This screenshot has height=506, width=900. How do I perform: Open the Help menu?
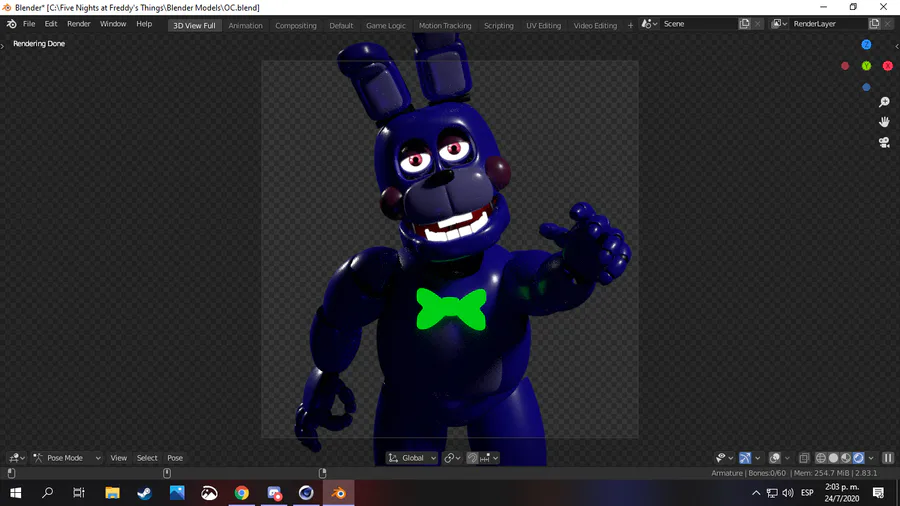(x=144, y=24)
